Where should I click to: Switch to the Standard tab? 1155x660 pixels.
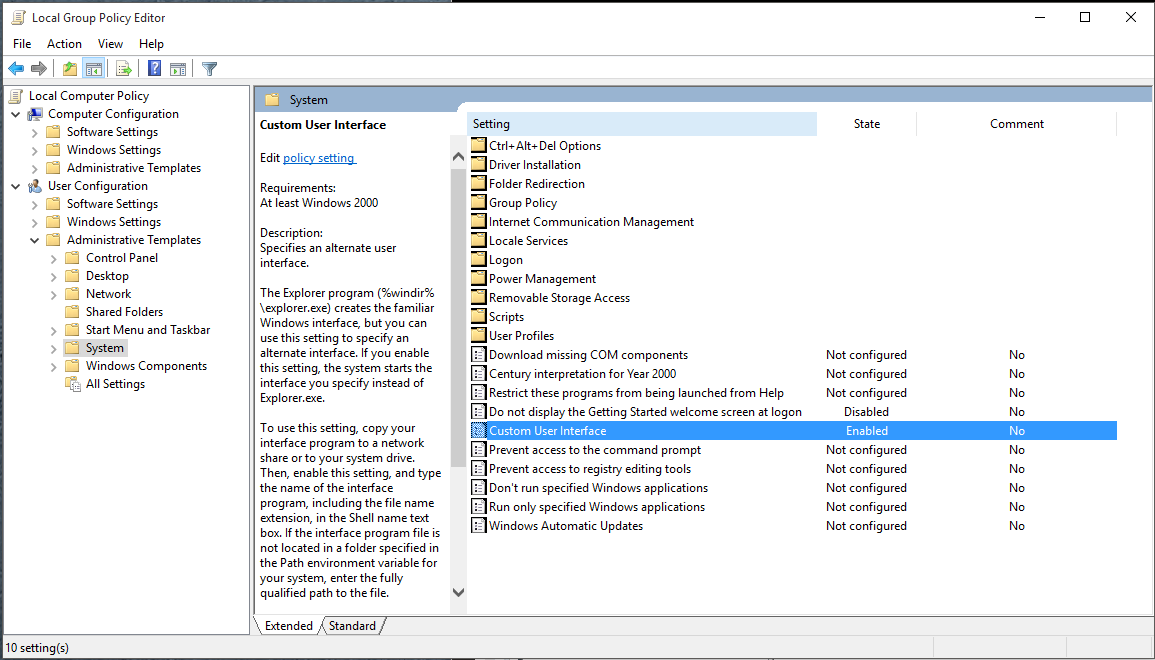pos(352,626)
